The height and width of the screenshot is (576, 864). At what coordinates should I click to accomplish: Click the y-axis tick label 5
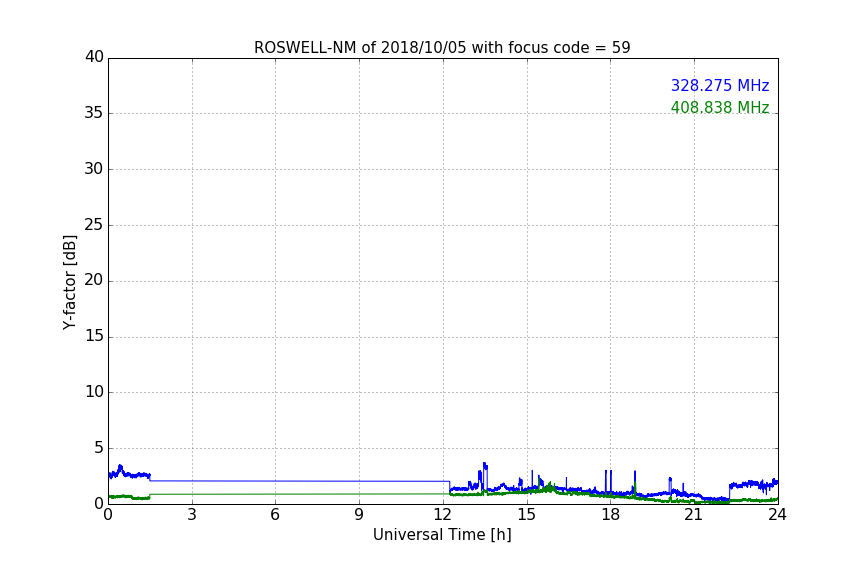(x=99, y=448)
